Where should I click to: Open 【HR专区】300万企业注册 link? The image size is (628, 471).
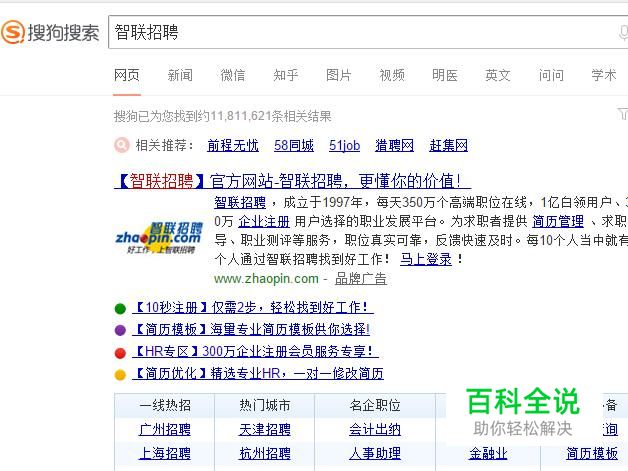255,351
